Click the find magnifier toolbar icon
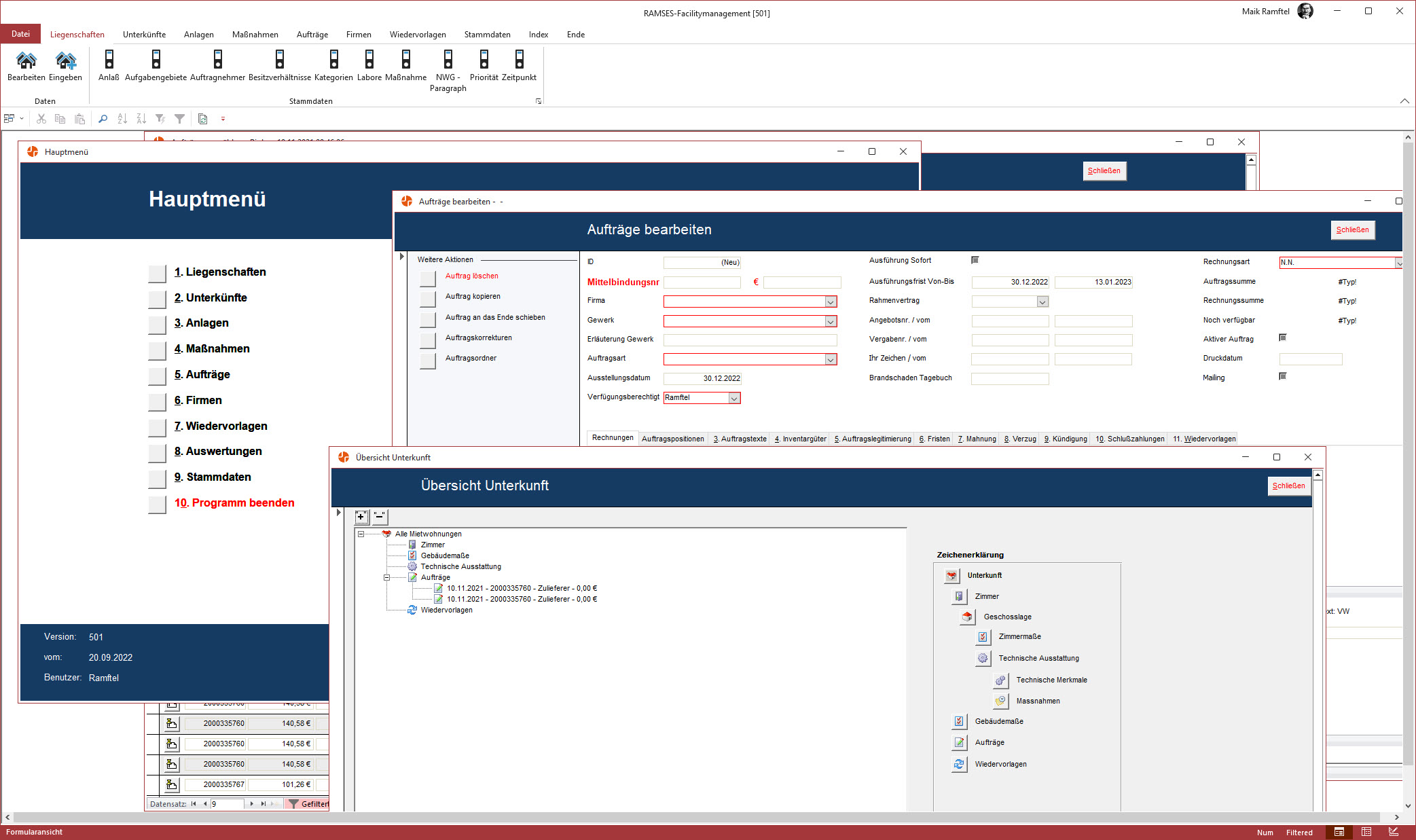 tap(103, 119)
